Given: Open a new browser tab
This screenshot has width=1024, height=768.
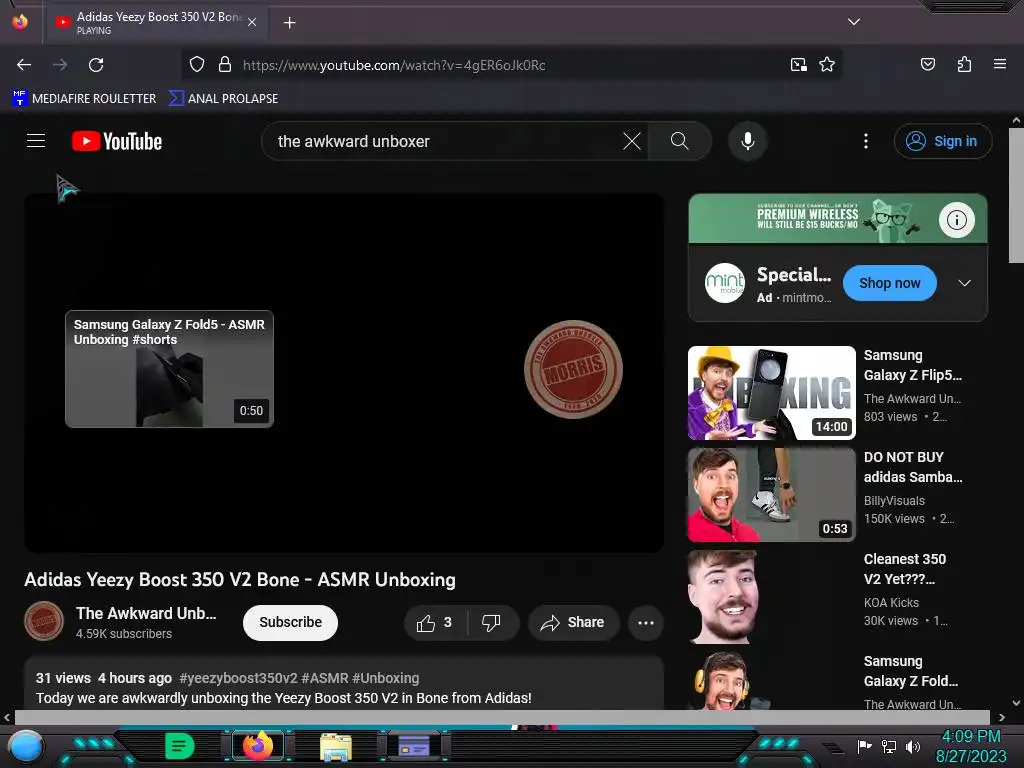Looking at the screenshot, I should pos(289,23).
